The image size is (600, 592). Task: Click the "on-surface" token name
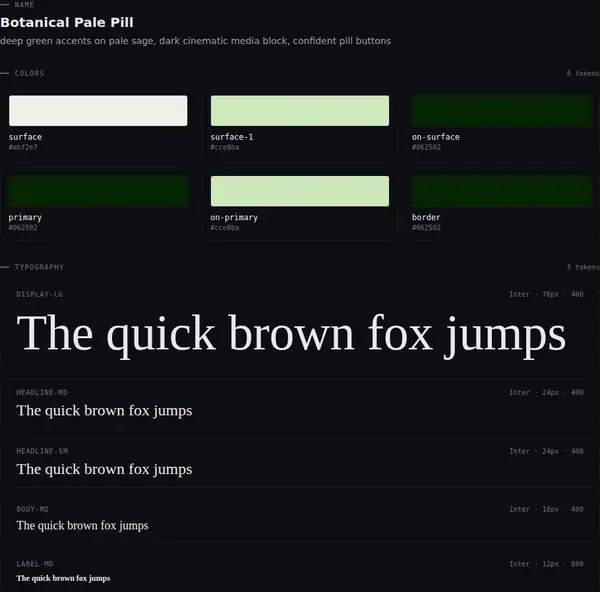[435, 137]
